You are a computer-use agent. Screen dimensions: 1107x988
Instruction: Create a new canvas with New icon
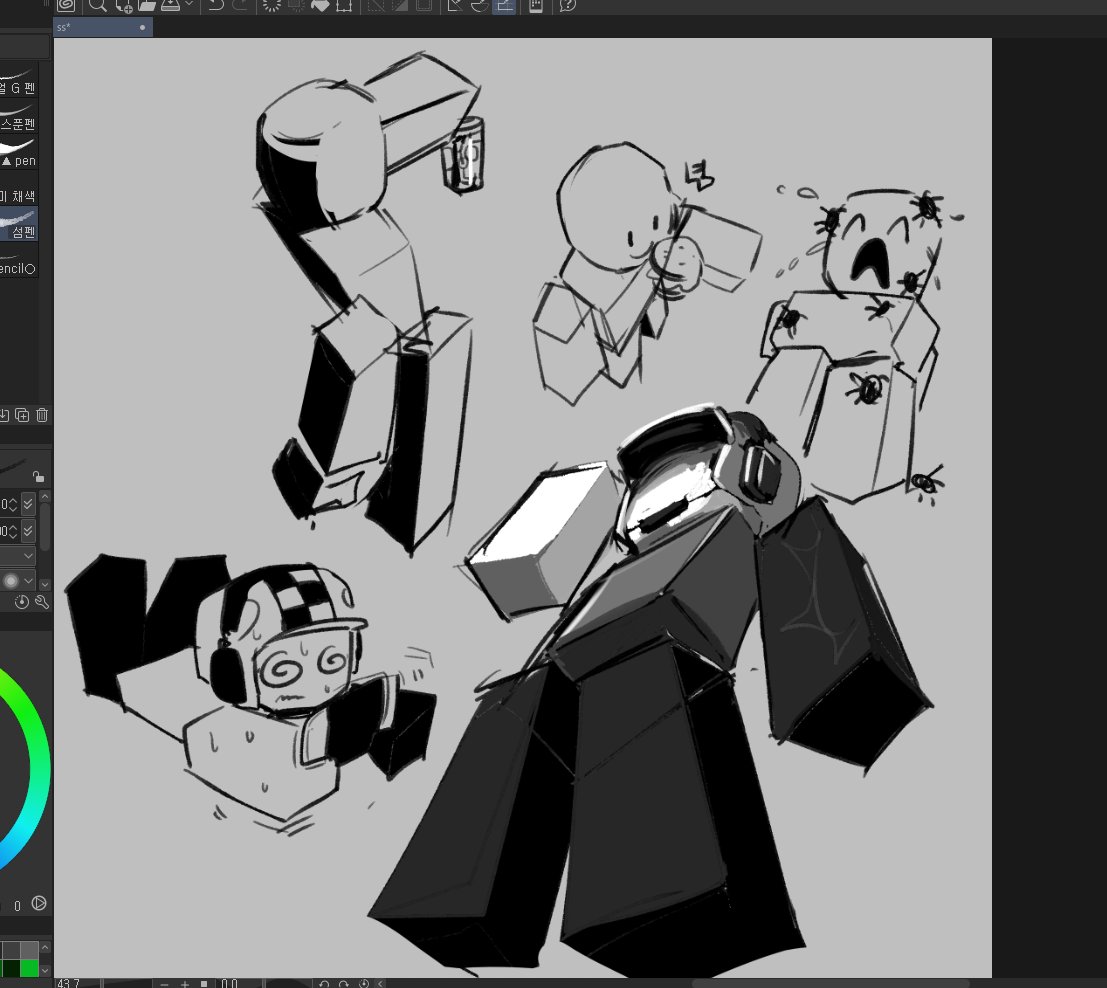[124, 5]
